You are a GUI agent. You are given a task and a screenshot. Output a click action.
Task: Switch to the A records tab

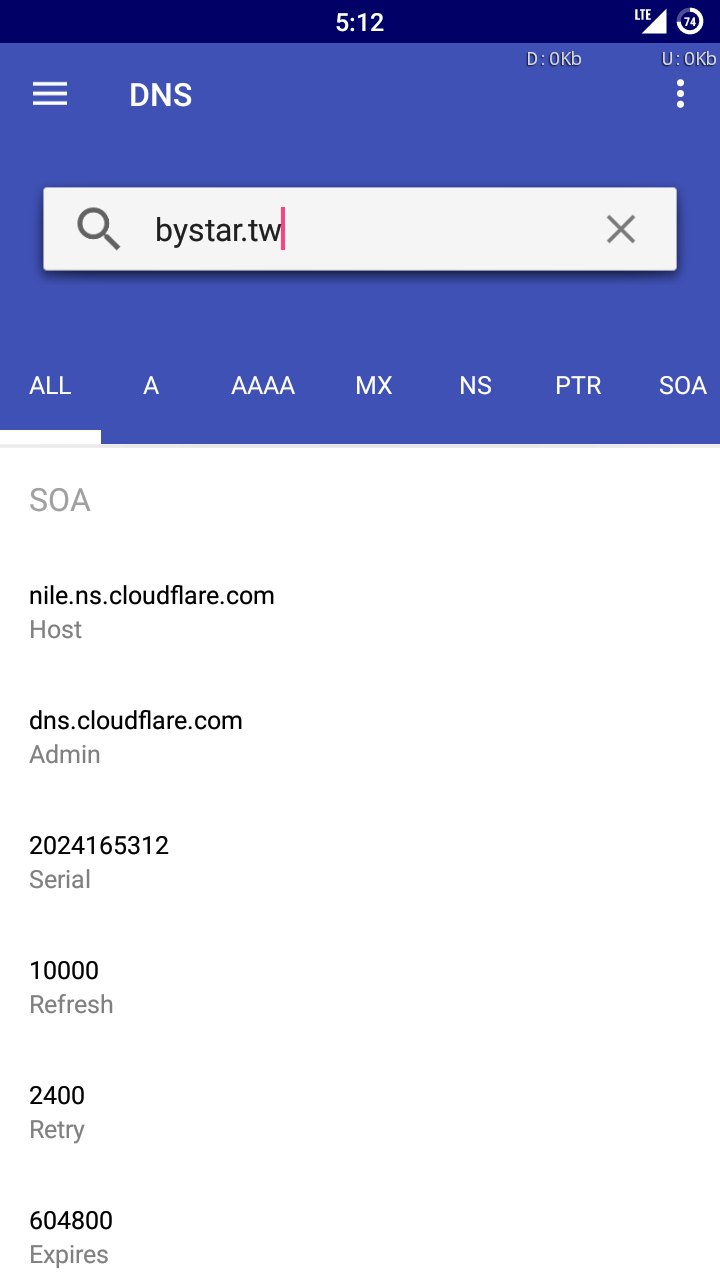click(x=151, y=386)
